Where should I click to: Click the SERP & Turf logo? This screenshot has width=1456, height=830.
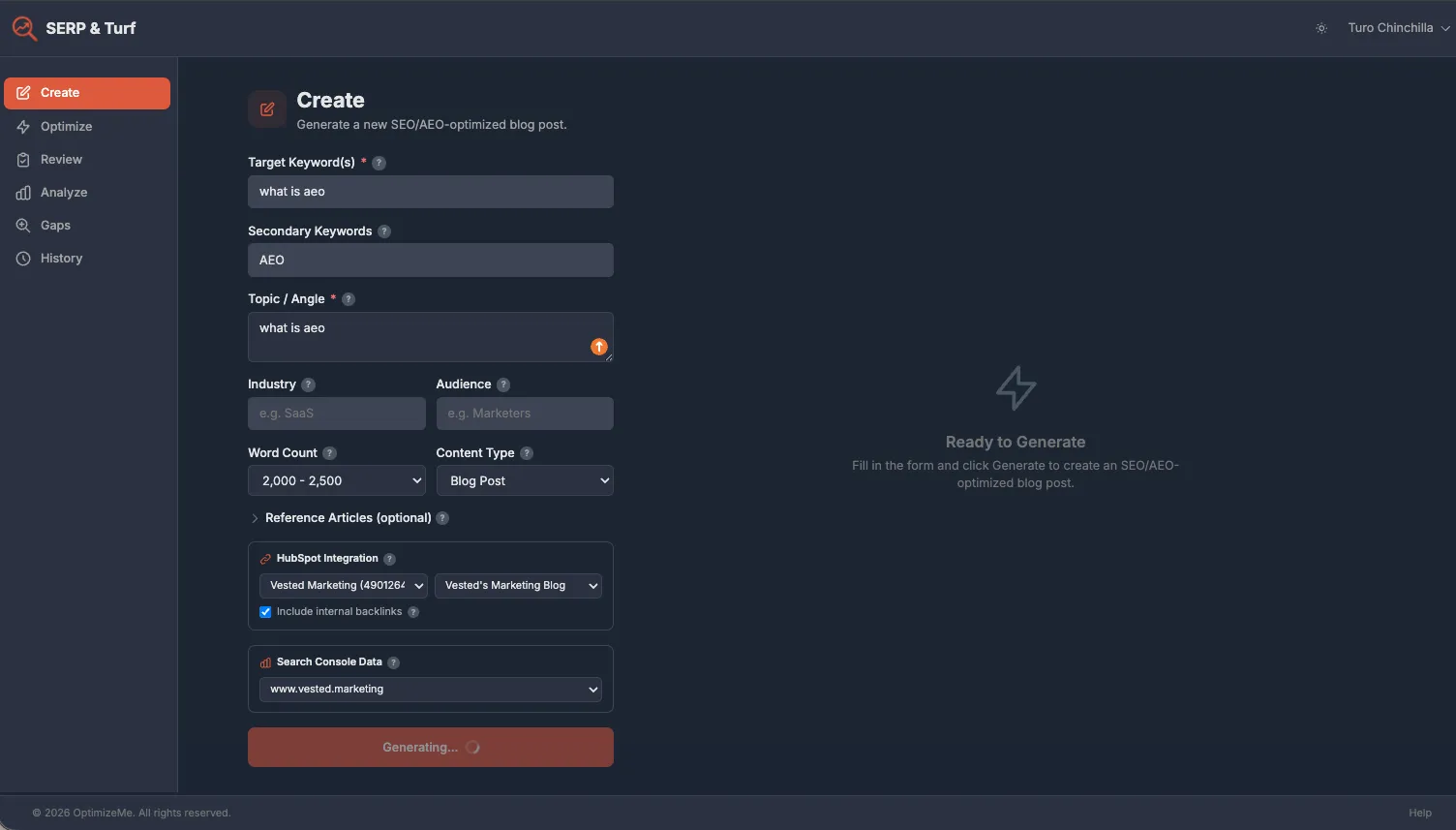pyautogui.click(x=73, y=27)
